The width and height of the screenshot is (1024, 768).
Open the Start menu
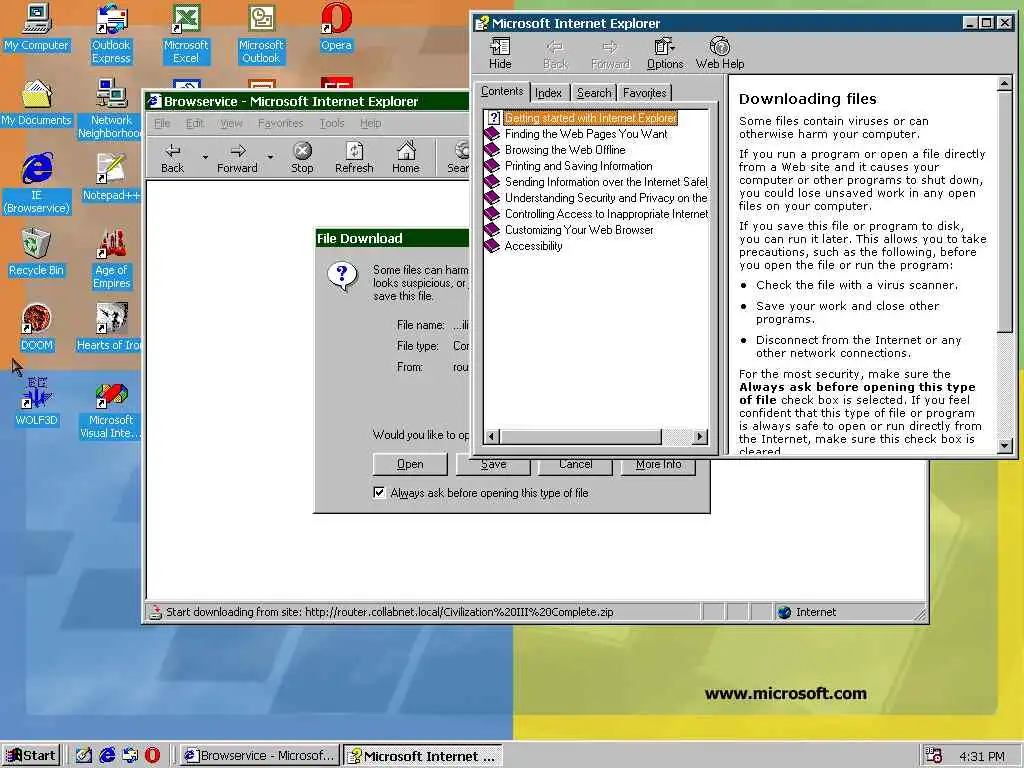(x=31, y=755)
